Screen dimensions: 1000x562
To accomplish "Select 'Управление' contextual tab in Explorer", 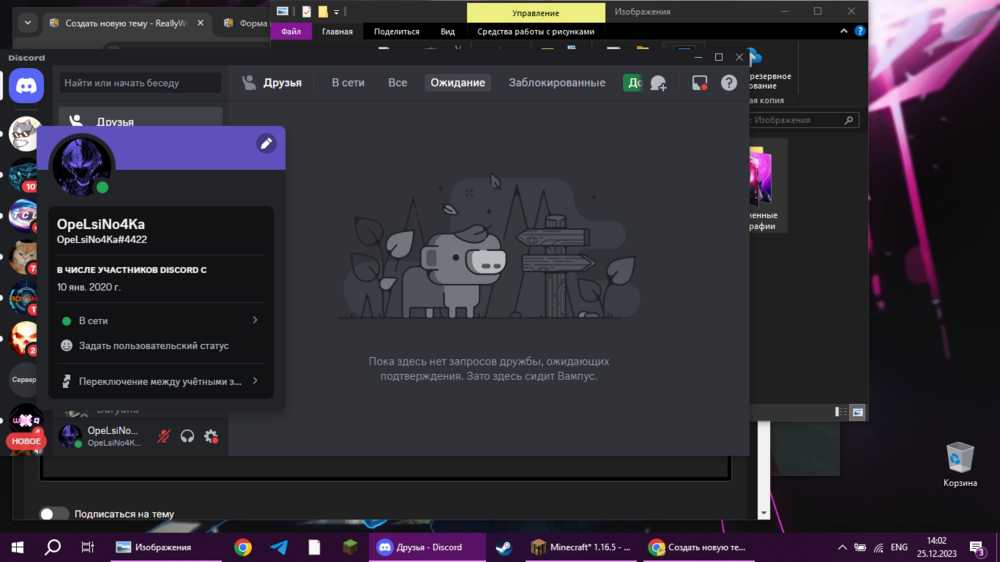I will [x=536, y=13].
